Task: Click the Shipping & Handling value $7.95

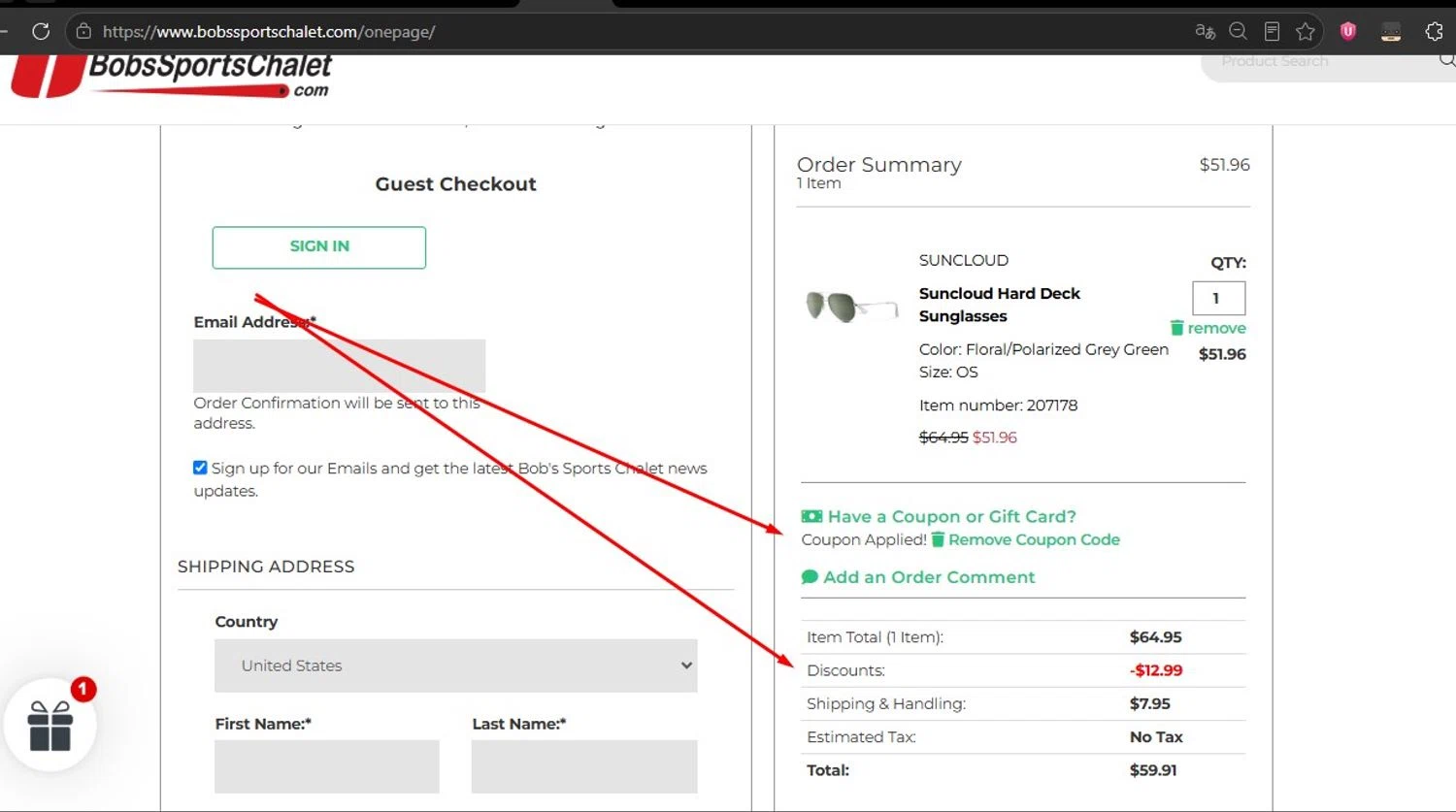Action: (x=1150, y=703)
